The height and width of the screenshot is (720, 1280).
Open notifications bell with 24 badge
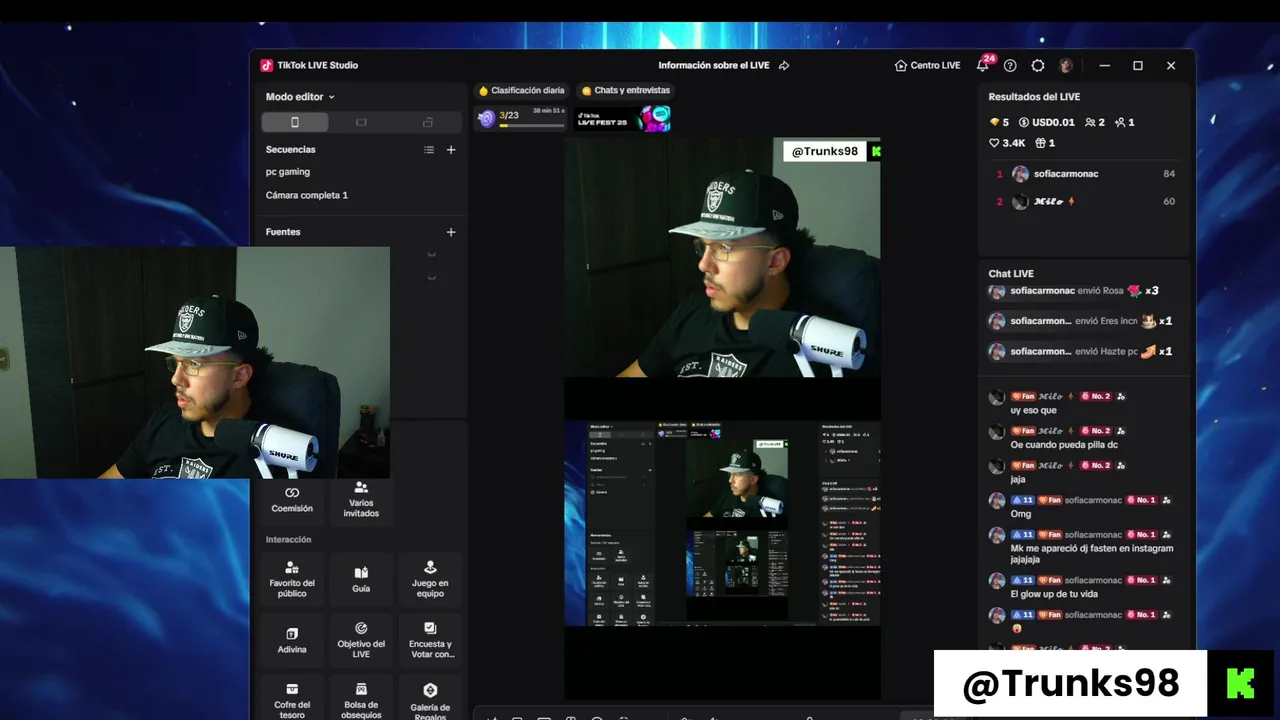pyautogui.click(x=983, y=65)
